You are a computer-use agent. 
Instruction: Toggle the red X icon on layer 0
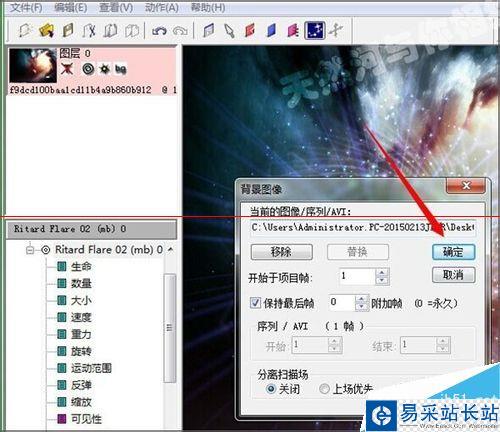click(67, 69)
